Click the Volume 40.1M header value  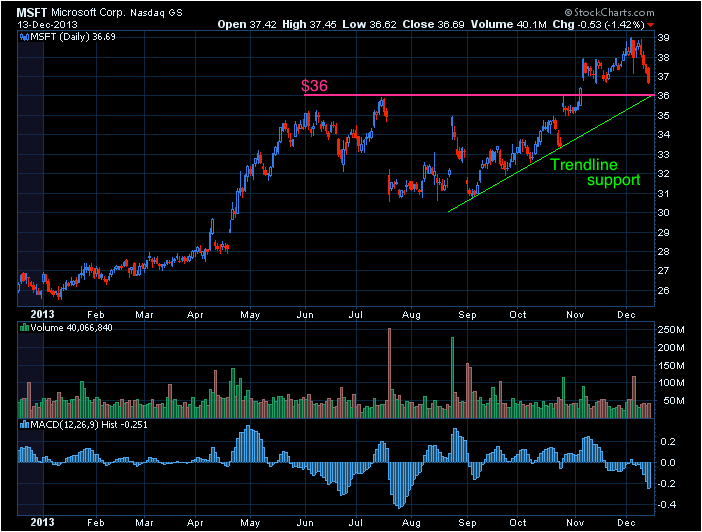pyautogui.click(x=509, y=25)
